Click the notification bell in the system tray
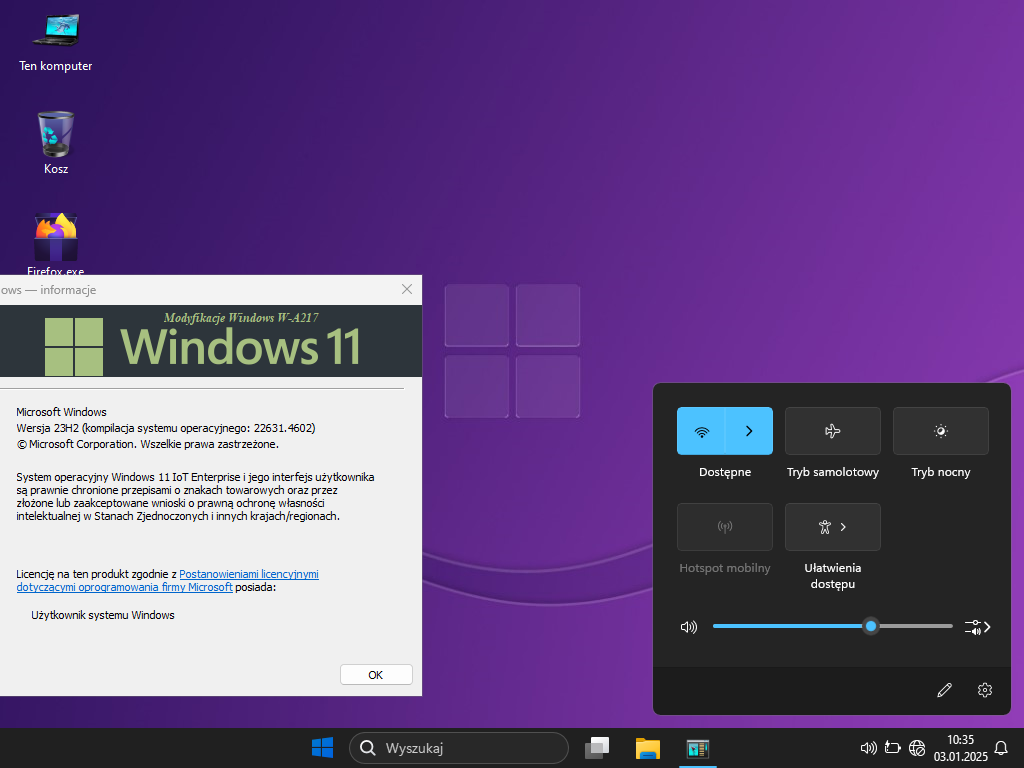 1000,747
